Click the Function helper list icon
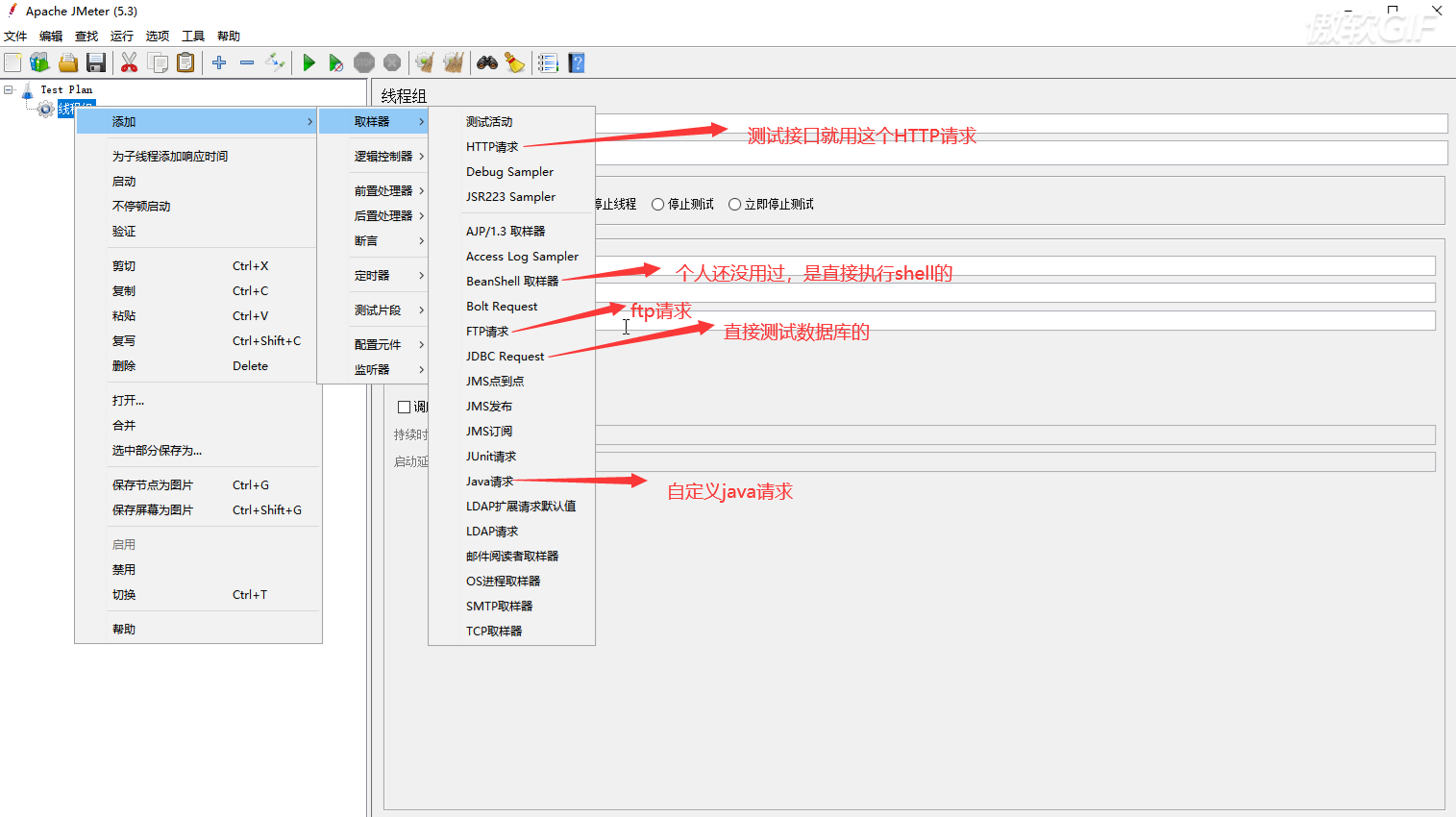This screenshot has width=1456, height=817. click(x=548, y=63)
